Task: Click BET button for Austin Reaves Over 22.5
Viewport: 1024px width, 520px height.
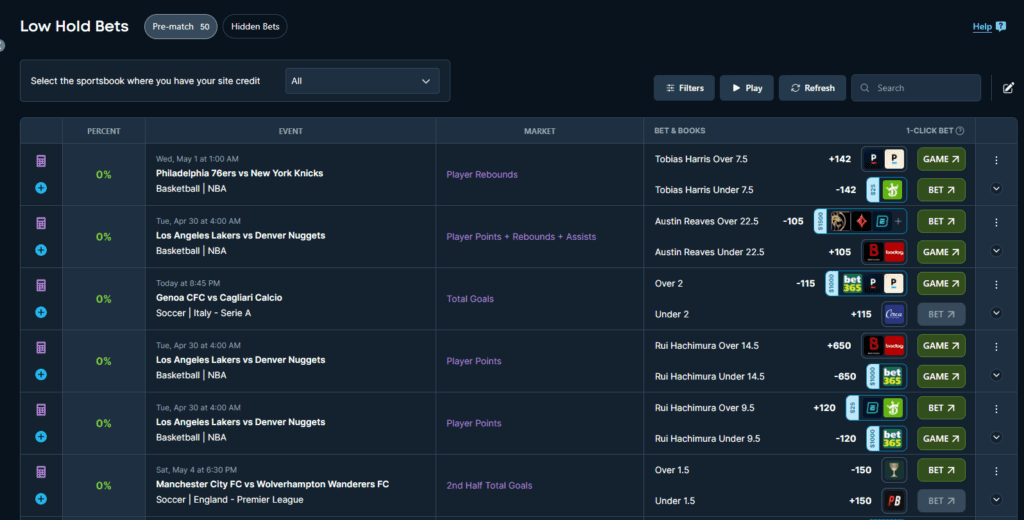Action: (941, 221)
